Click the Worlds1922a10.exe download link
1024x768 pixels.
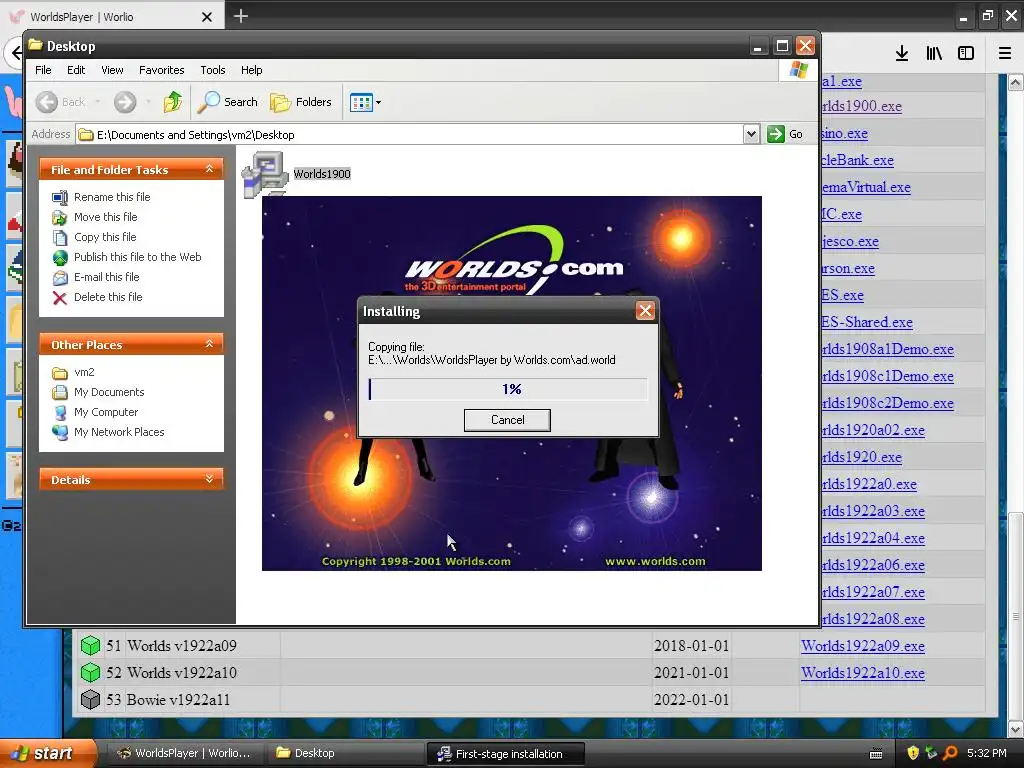(863, 673)
